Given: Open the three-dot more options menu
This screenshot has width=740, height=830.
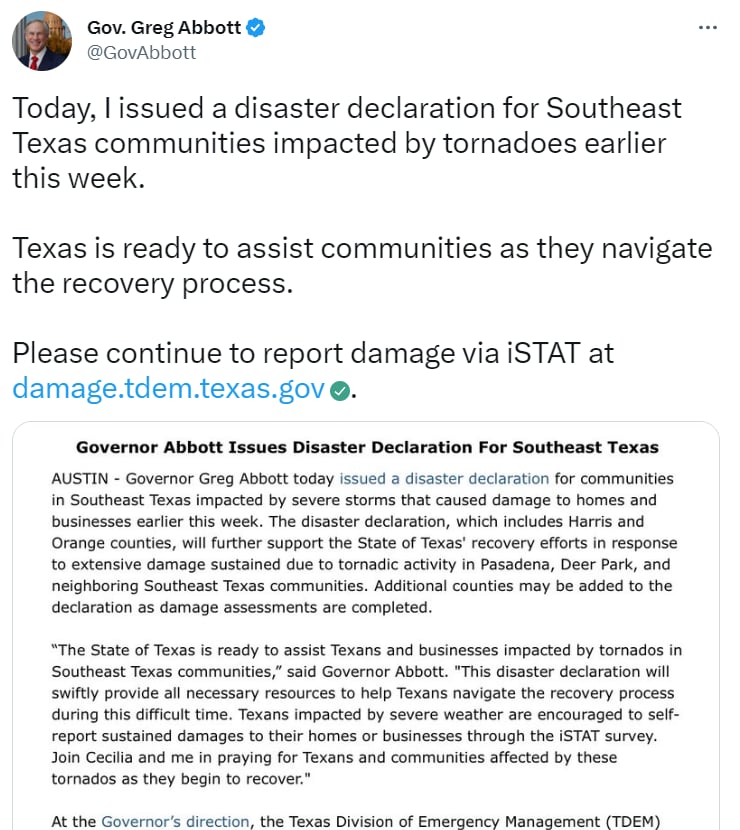Looking at the screenshot, I should [x=708, y=27].
